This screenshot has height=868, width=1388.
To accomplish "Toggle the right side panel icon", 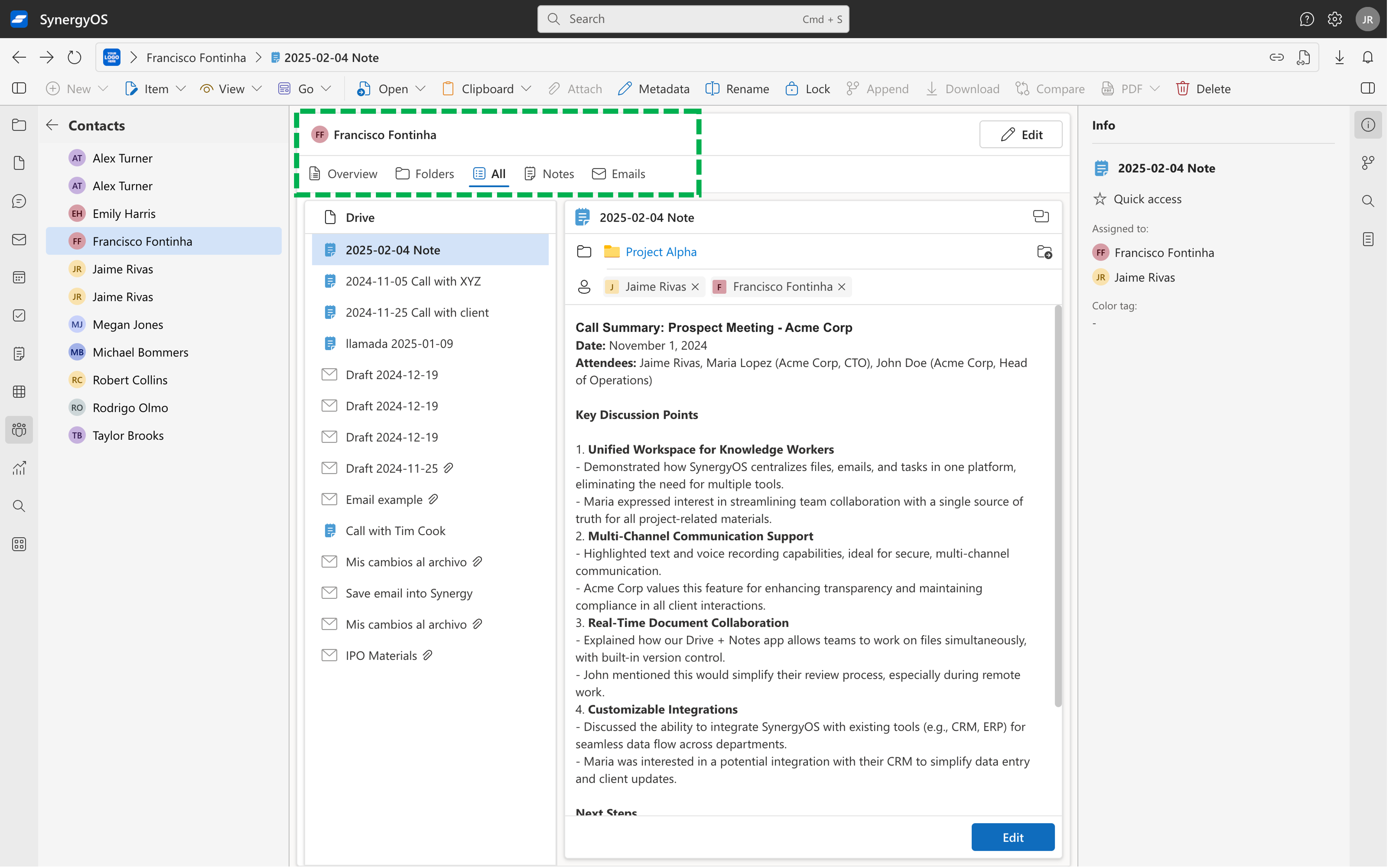I will [1367, 88].
